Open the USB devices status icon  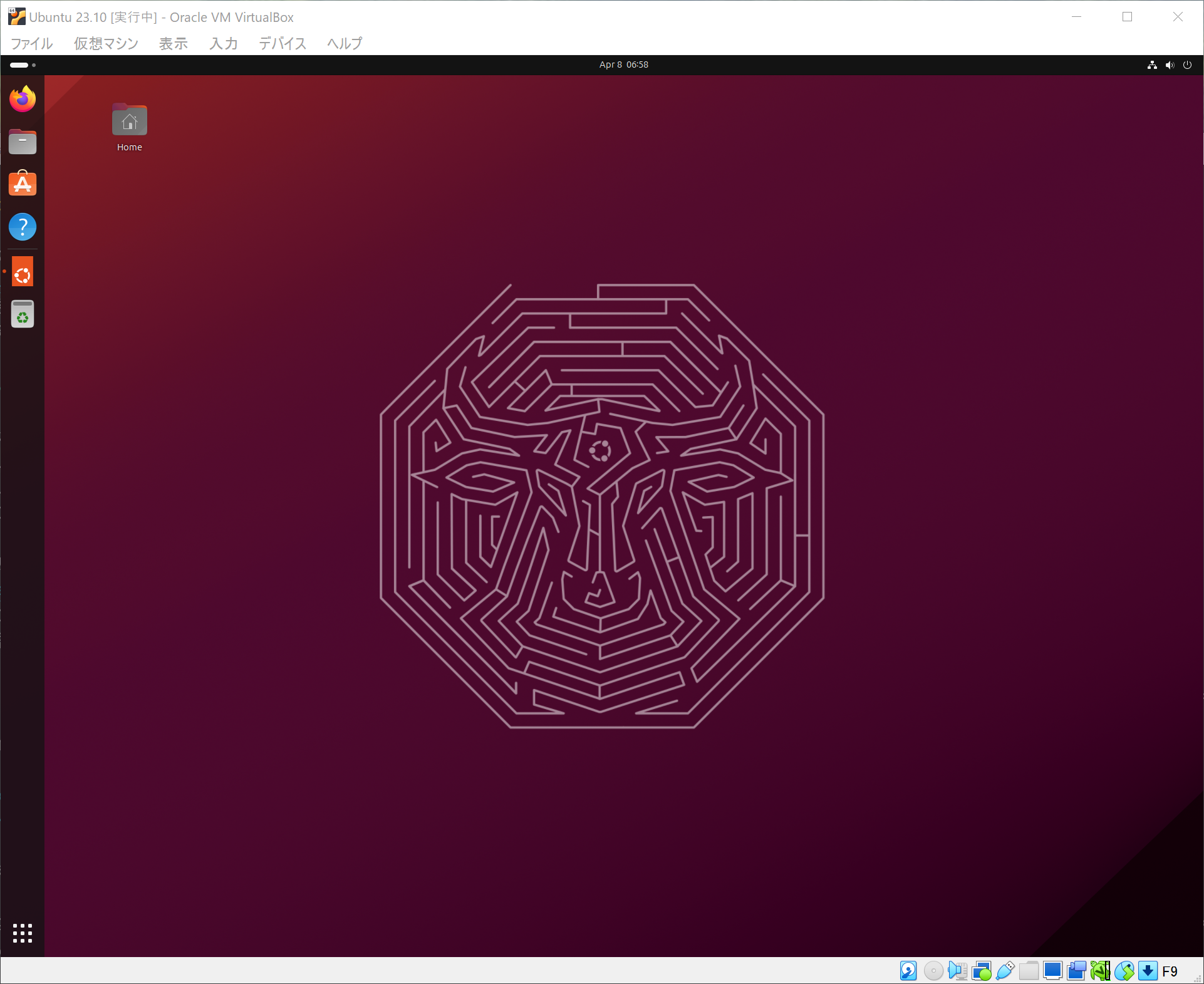click(1005, 971)
